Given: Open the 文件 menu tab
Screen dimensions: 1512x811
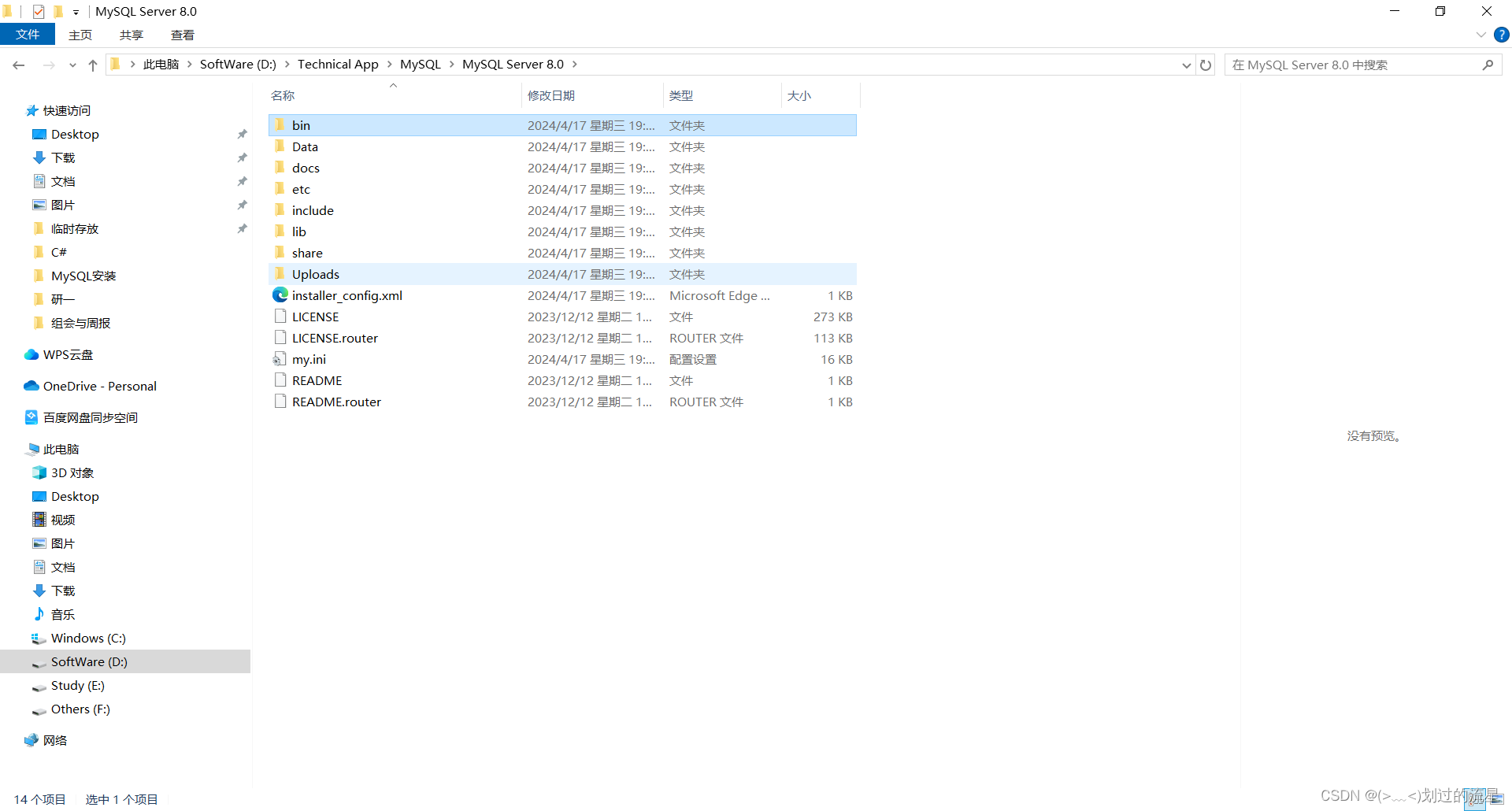Looking at the screenshot, I should [x=28, y=35].
